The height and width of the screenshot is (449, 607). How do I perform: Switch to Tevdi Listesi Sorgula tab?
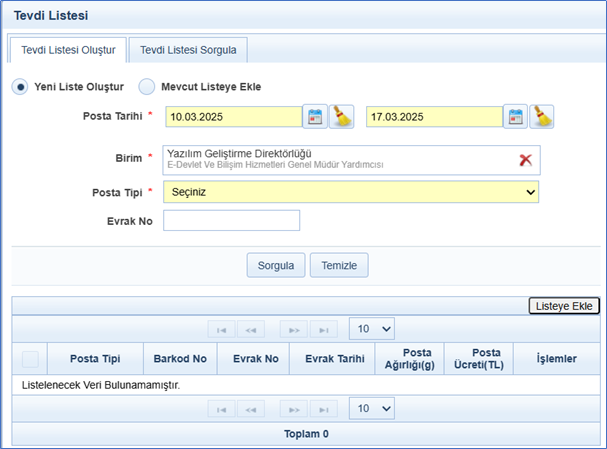(x=188, y=49)
